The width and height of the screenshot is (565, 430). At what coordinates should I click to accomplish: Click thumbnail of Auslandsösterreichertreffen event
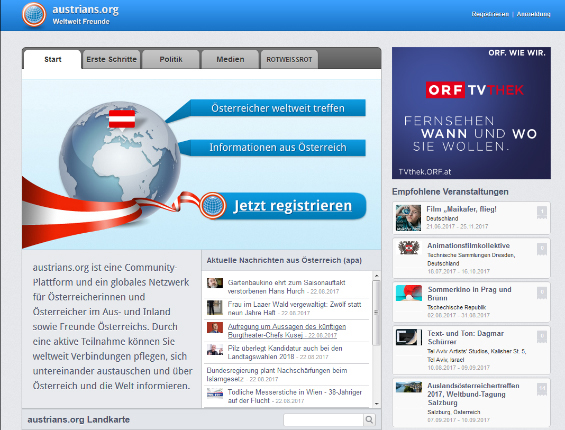[x=409, y=387]
